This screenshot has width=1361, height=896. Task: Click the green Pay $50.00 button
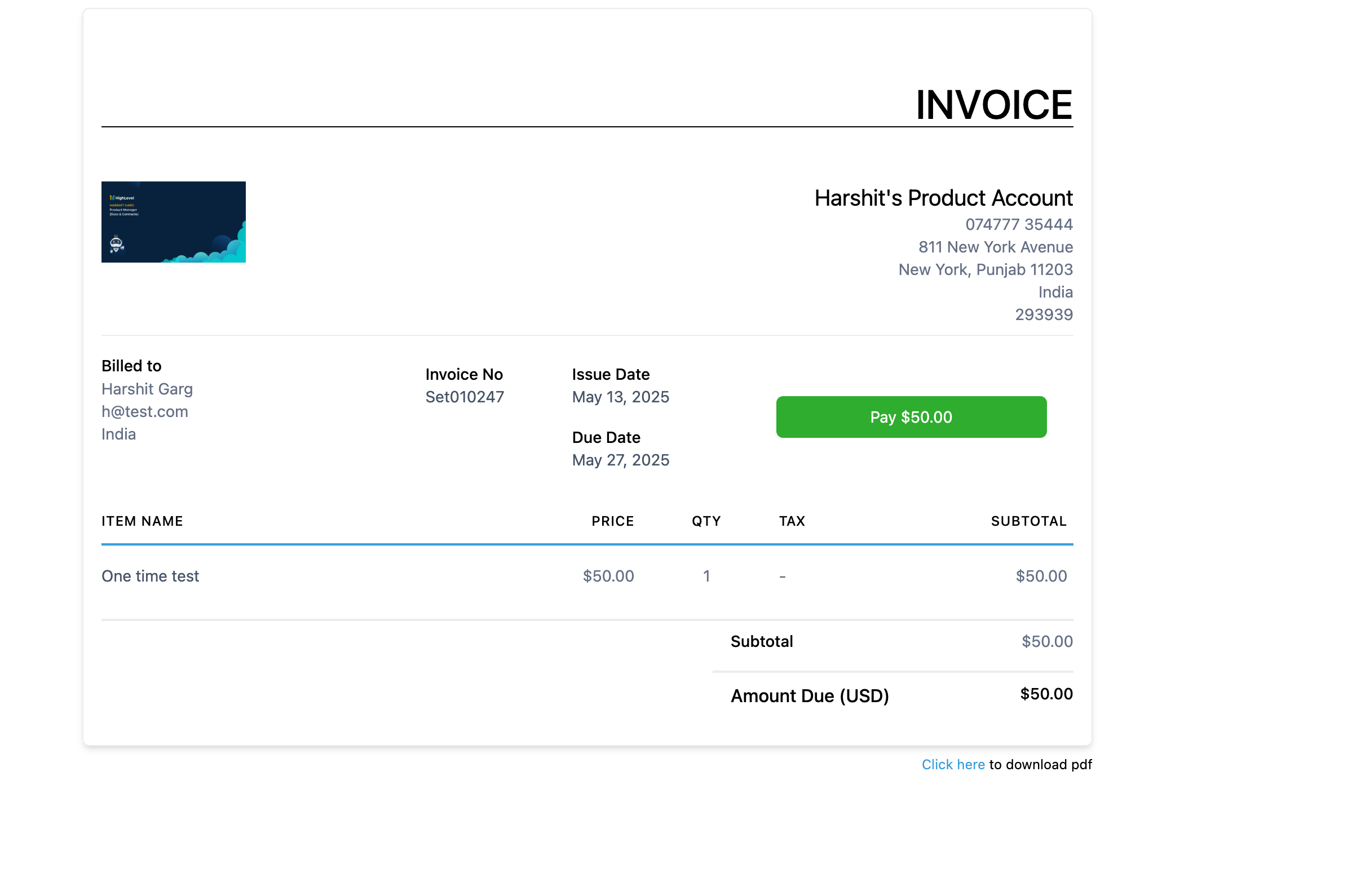point(911,417)
